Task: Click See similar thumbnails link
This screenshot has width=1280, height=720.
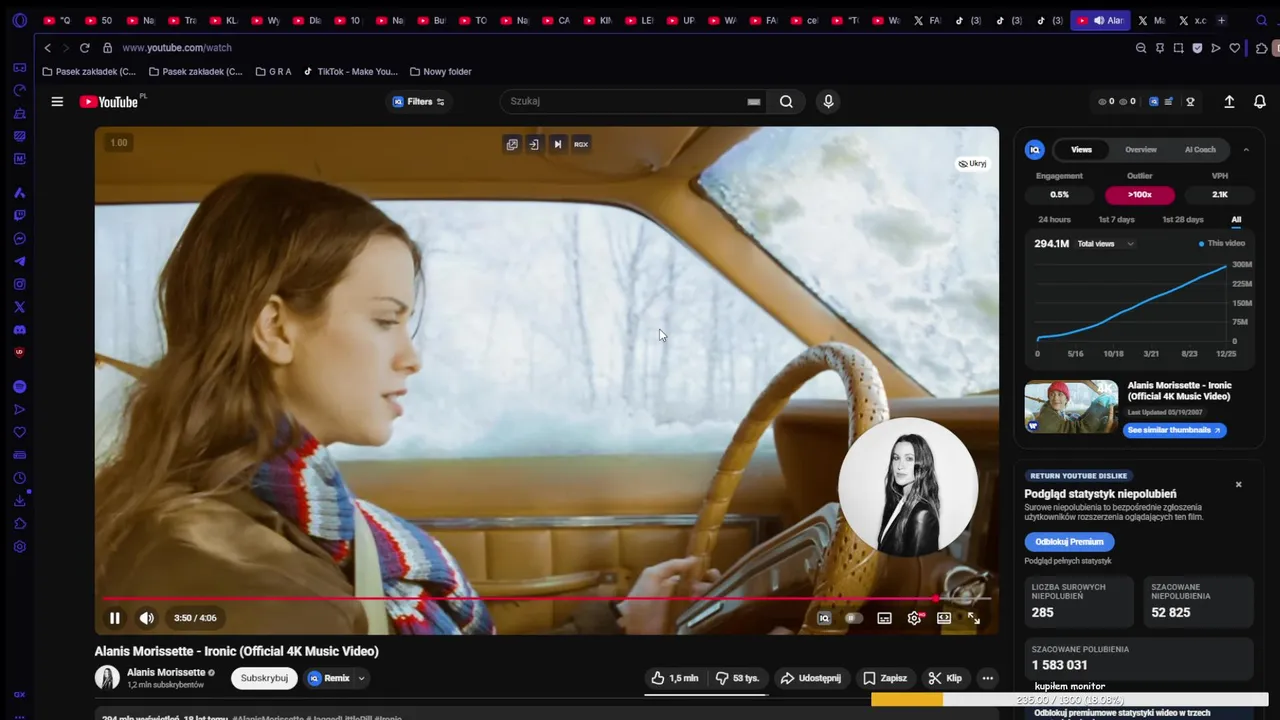Action: (x=1175, y=430)
